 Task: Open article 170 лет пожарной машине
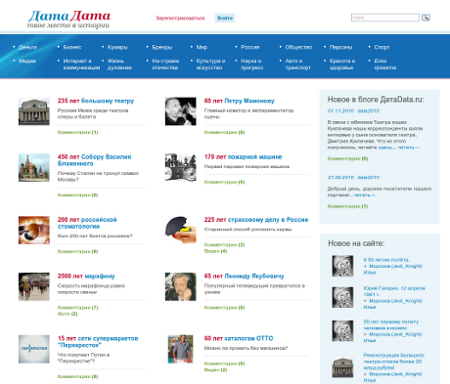click(x=243, y=157)
